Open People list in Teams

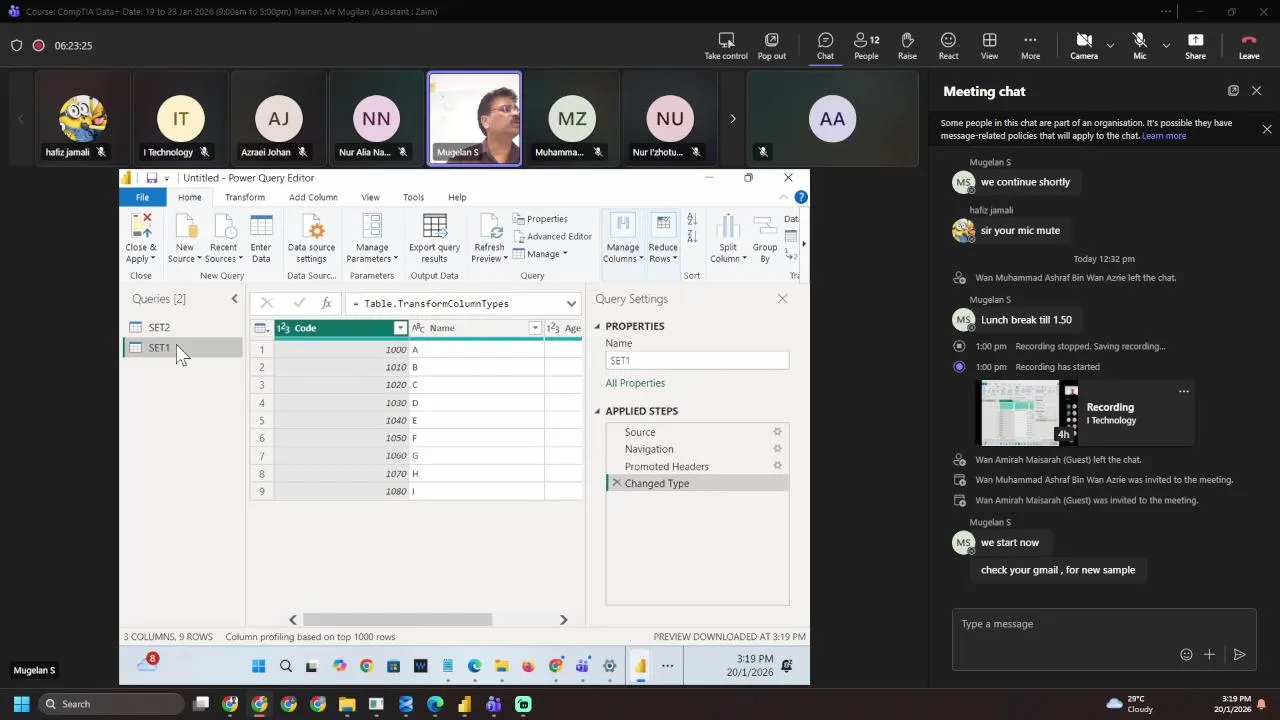[866, 46]
